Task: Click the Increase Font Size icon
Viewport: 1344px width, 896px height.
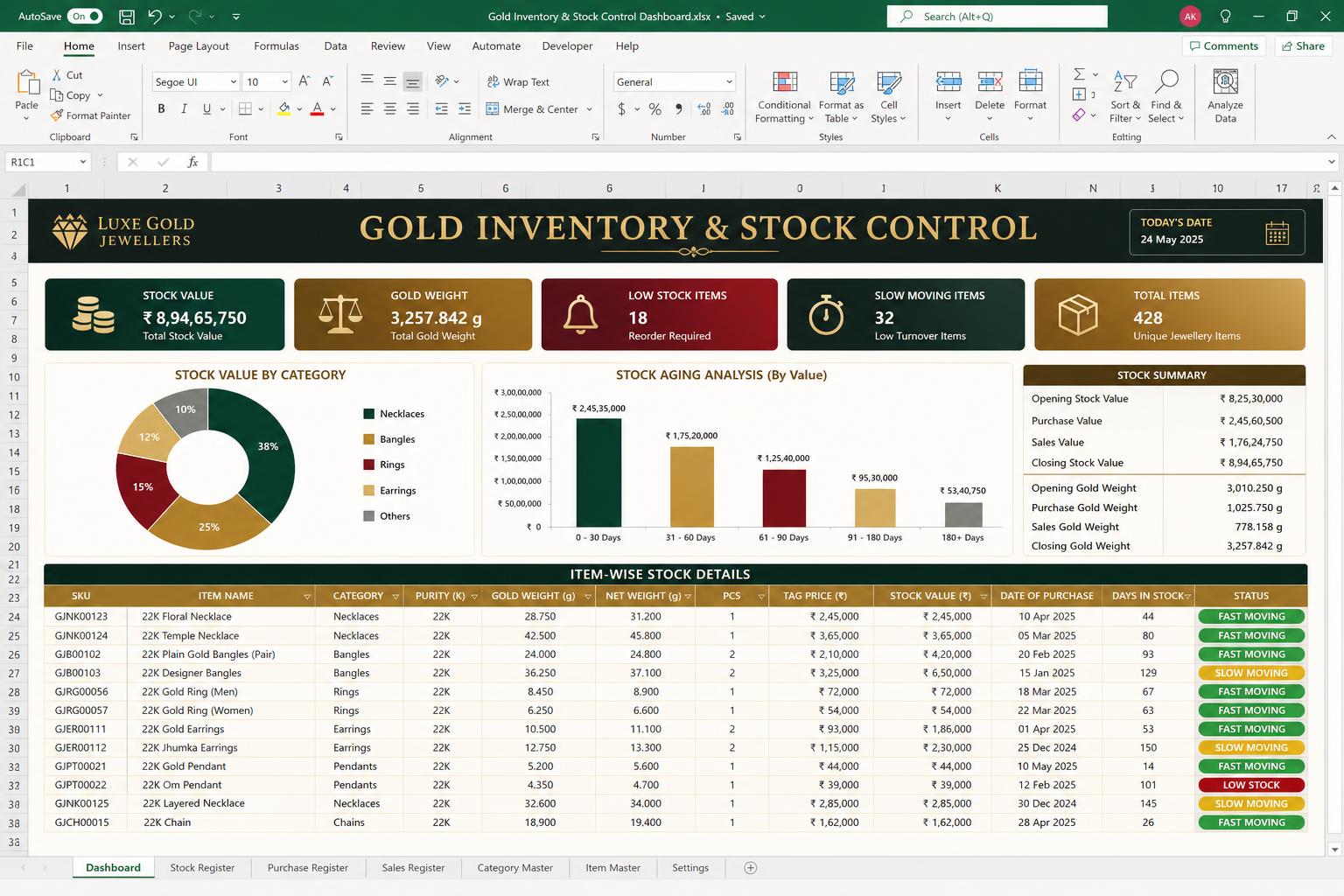Action: pyautogui.click(x=304, y=81)
